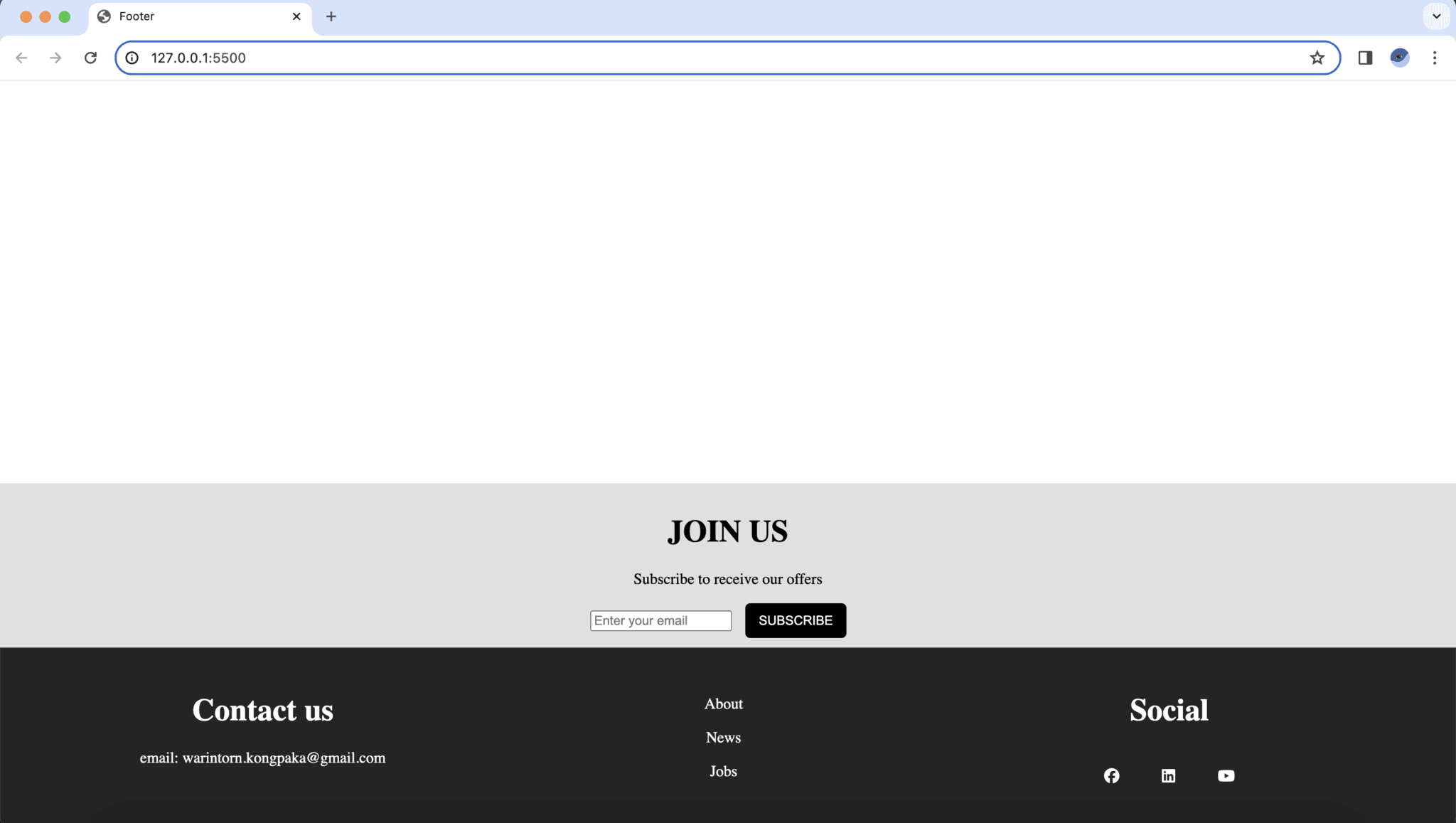
Task: Click the Jobs link in footer
Action: click(723, 770)
